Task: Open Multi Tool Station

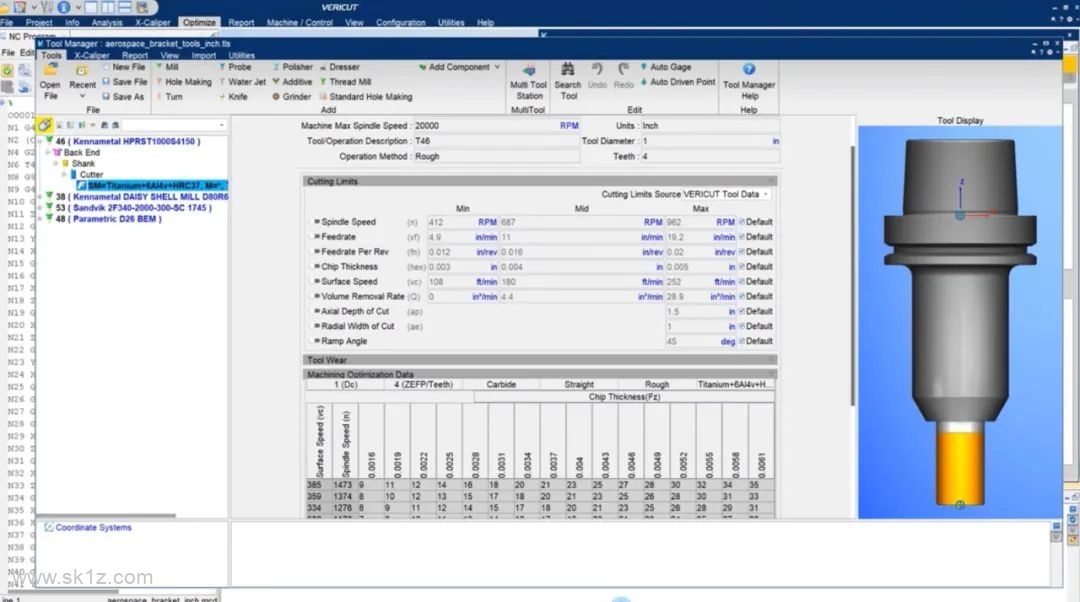Action: (528, 83)
